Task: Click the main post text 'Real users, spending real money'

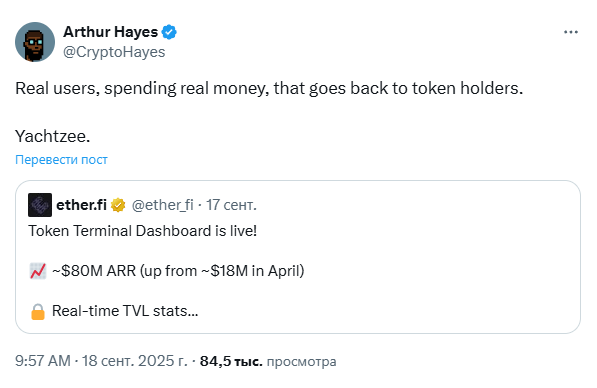Action: pos(269,88)
